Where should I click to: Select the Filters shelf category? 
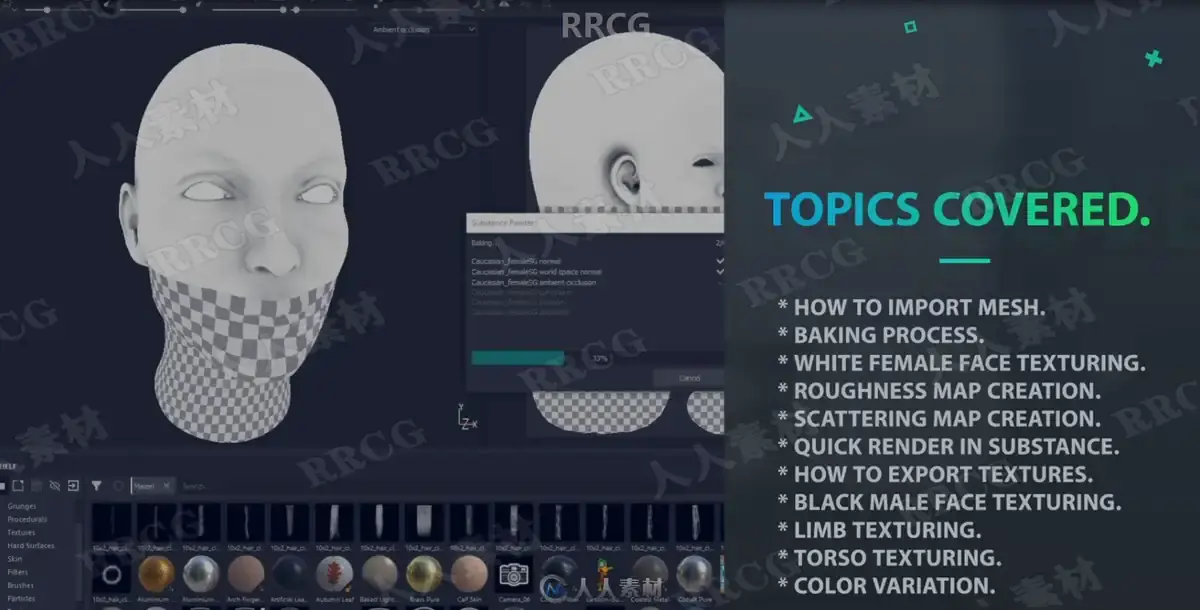point(19,572)
